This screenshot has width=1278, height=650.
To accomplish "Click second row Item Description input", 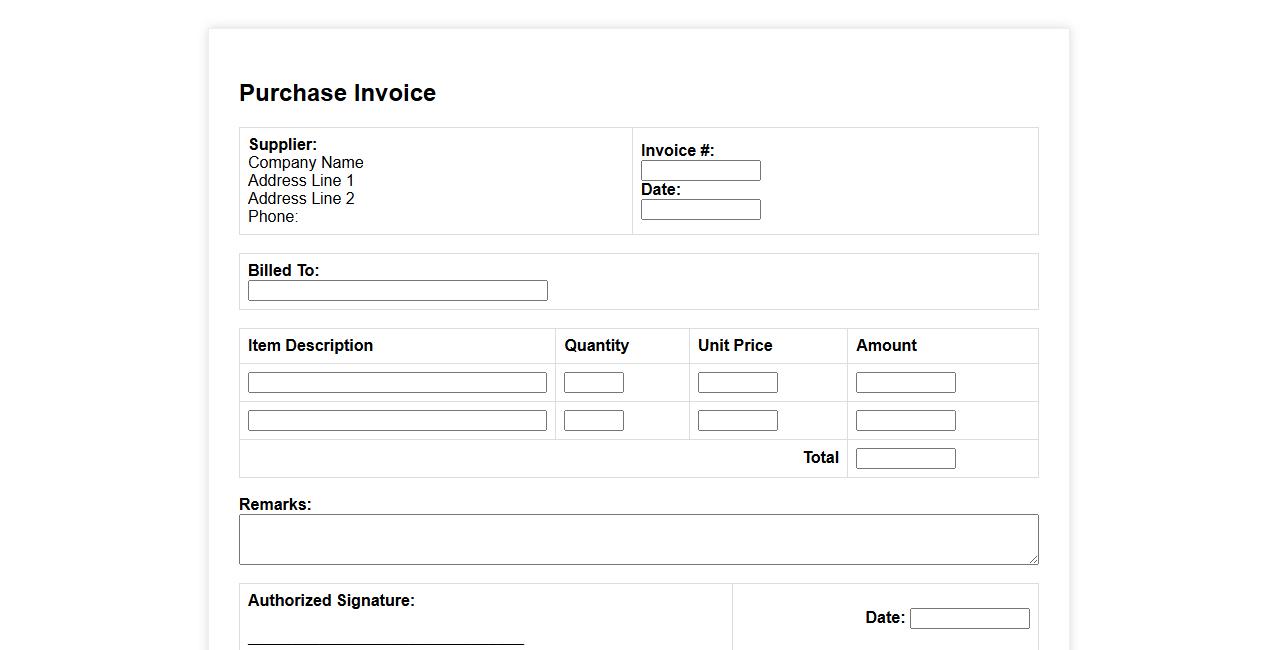I will click(x=397, y=421).
